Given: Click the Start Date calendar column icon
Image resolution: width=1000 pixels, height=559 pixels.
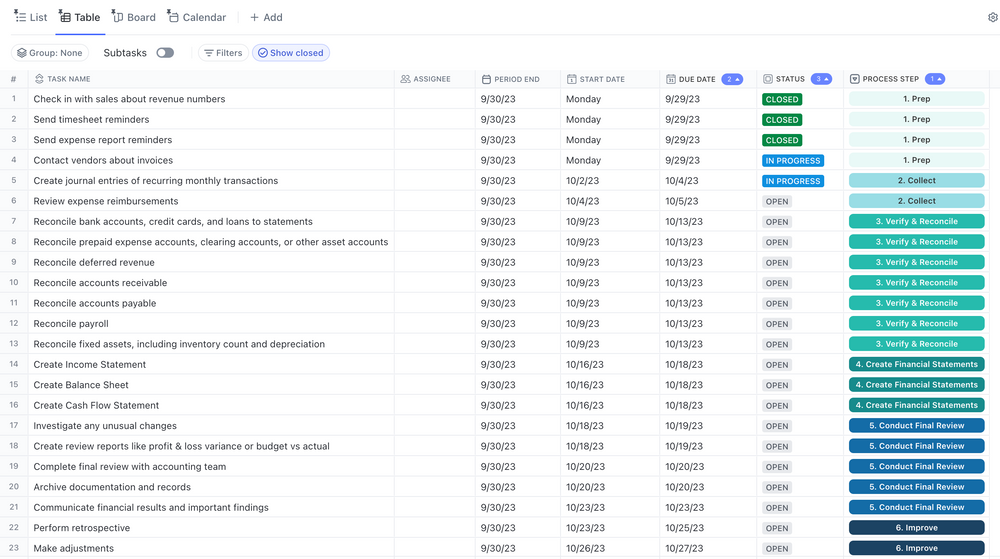Looking at the screenshot, I should pos(571,79).
